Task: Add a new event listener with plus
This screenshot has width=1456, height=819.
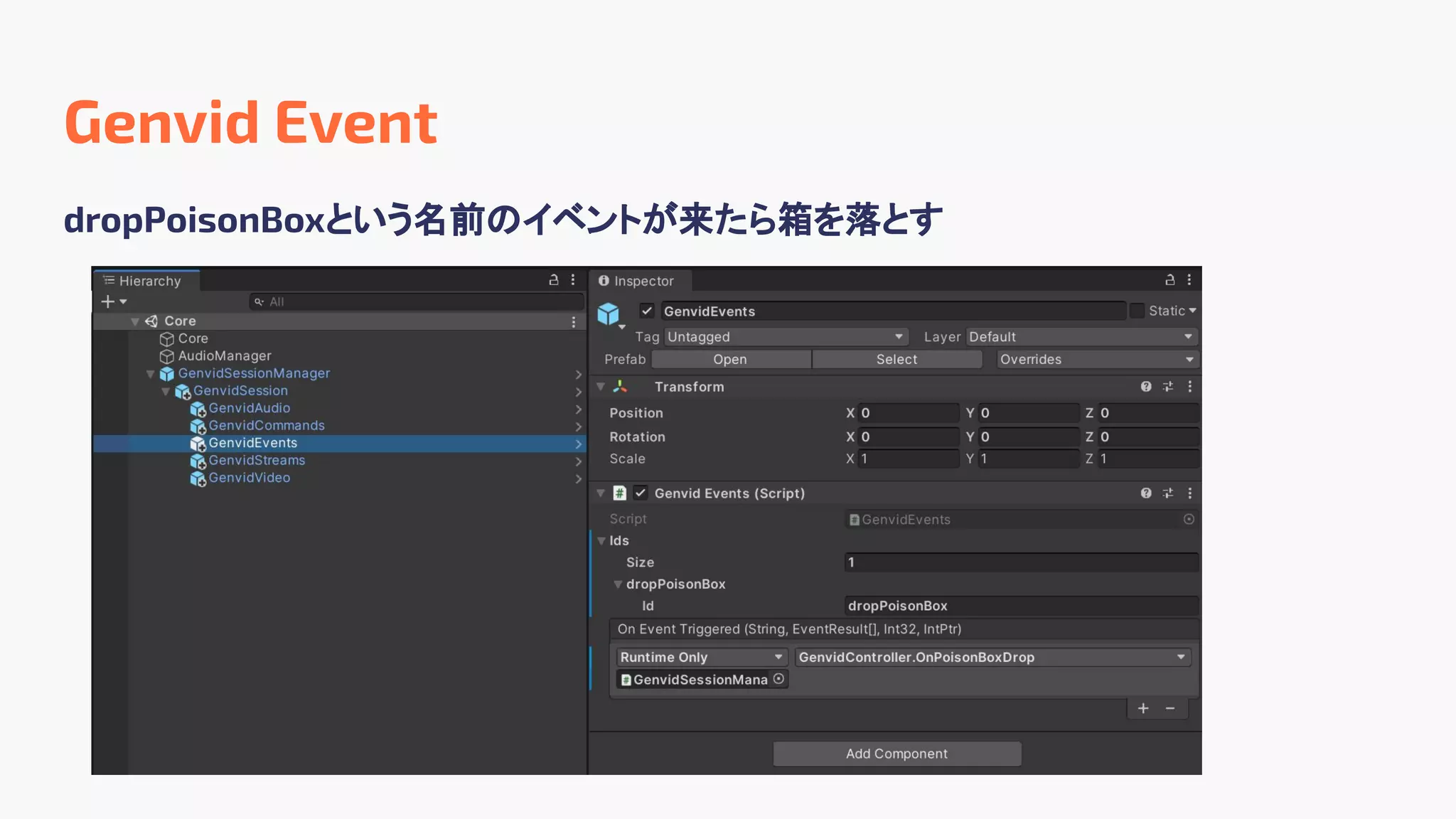Action: click(x=1143, y=709)
